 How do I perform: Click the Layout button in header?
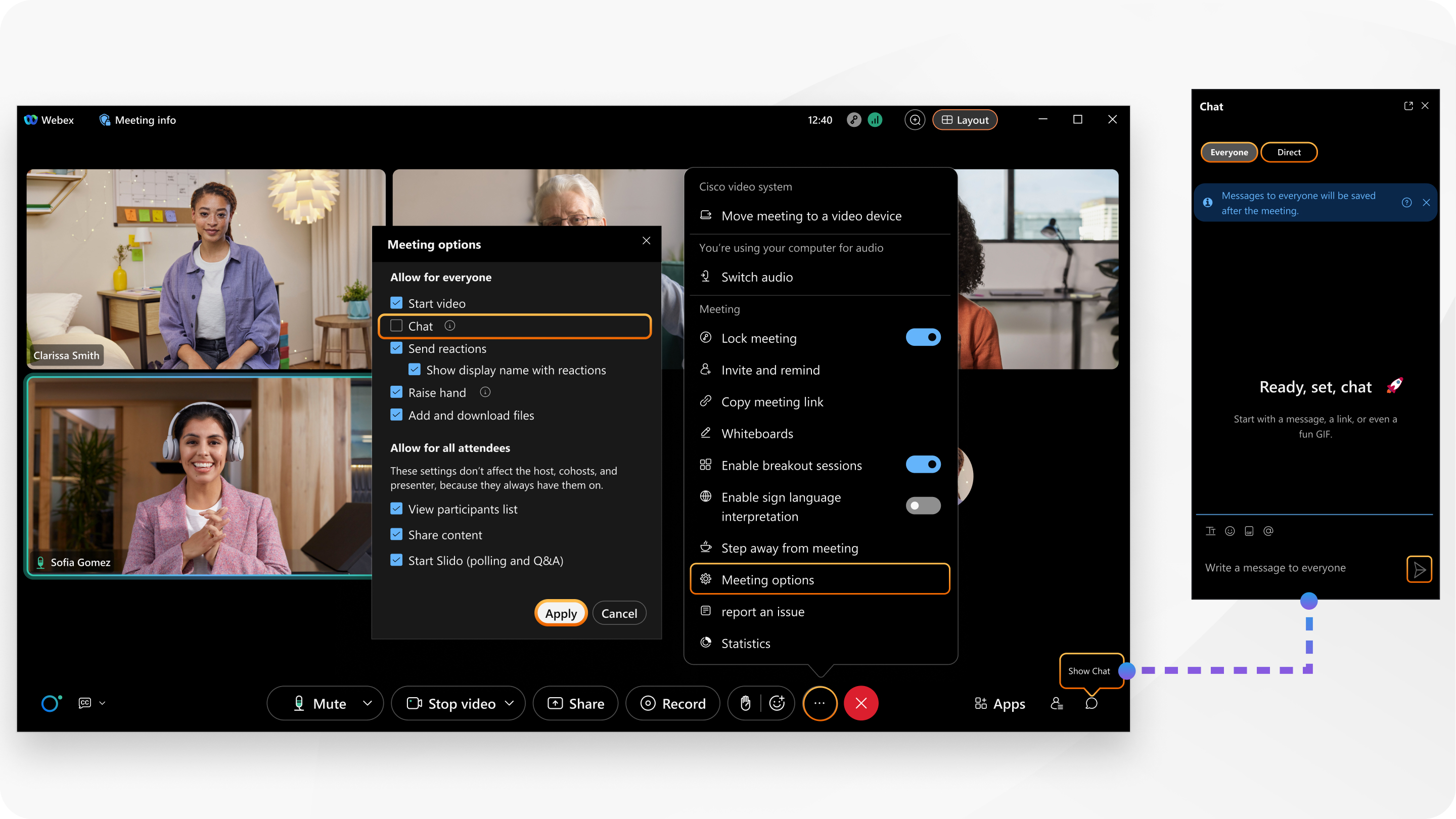tap(965, 119)
